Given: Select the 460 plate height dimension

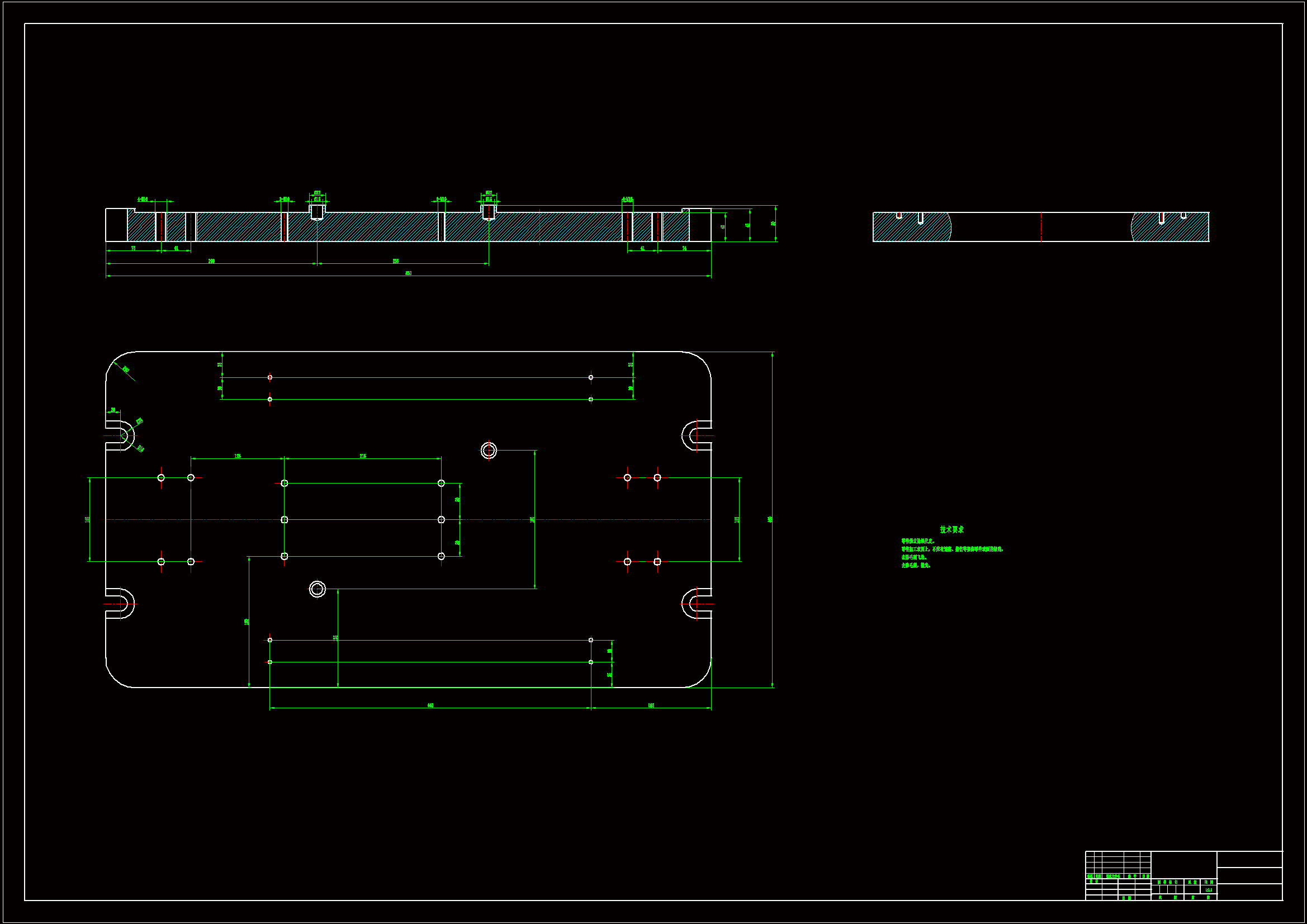Looking at the screenshot, I should (770, 519).
